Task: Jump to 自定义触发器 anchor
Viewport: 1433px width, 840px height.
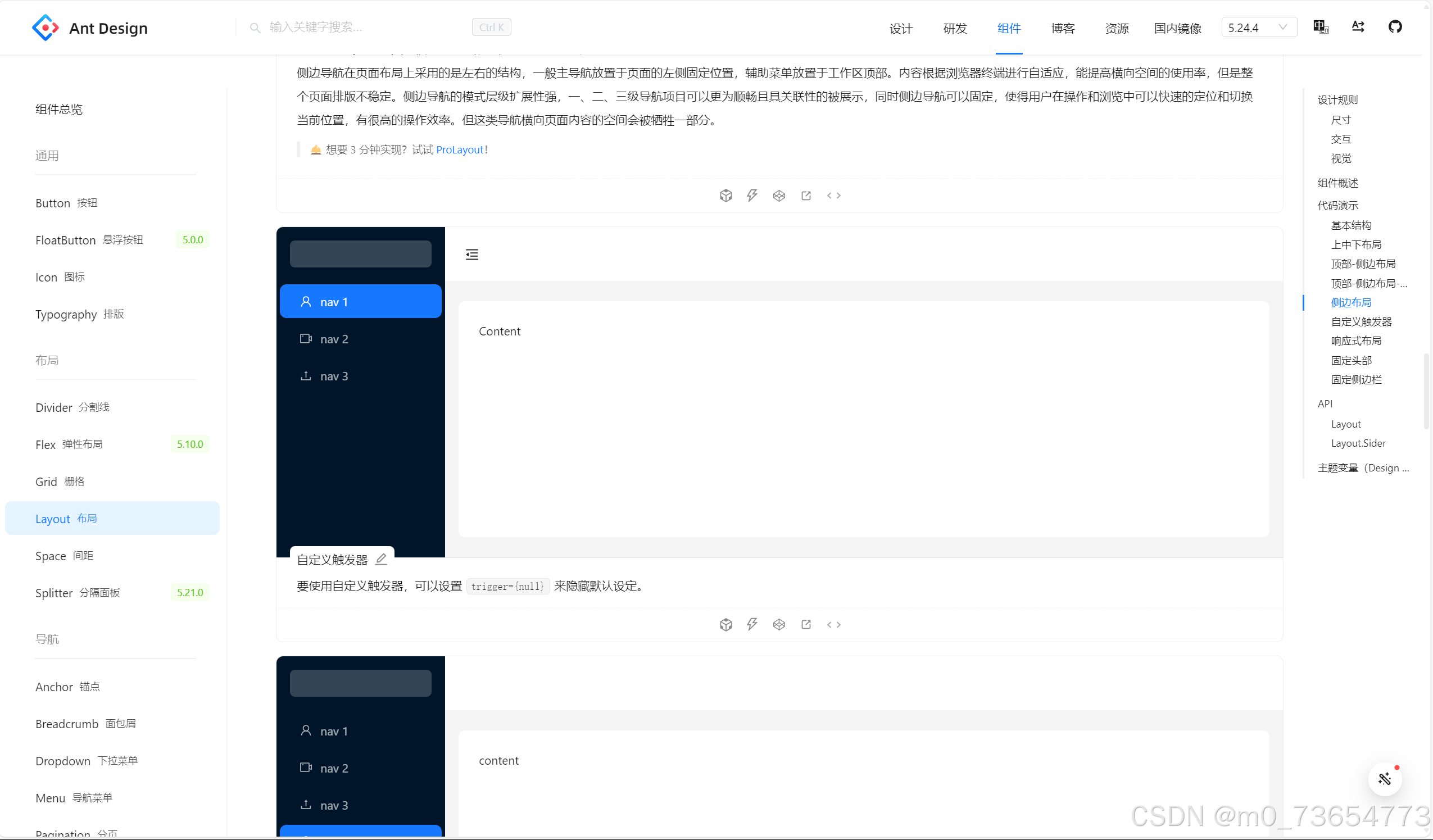Action: coord(1361,322)
